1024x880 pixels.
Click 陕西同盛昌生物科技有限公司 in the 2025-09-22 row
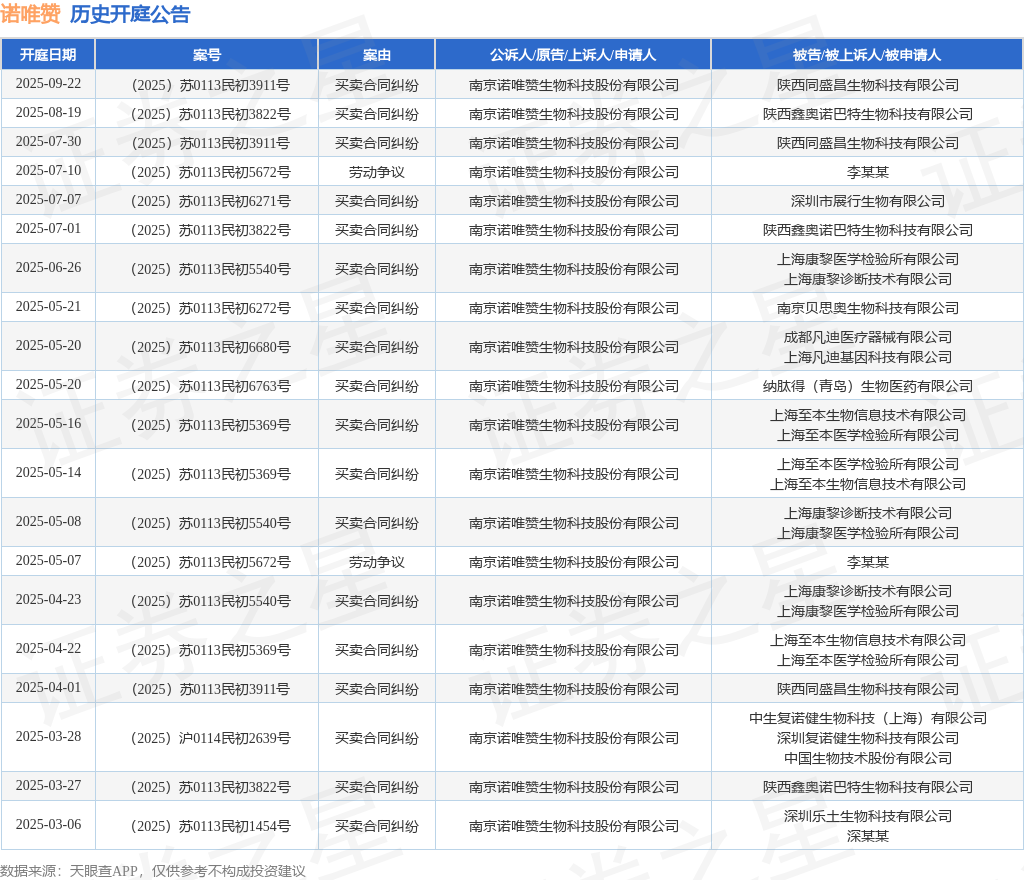[867, 86]
